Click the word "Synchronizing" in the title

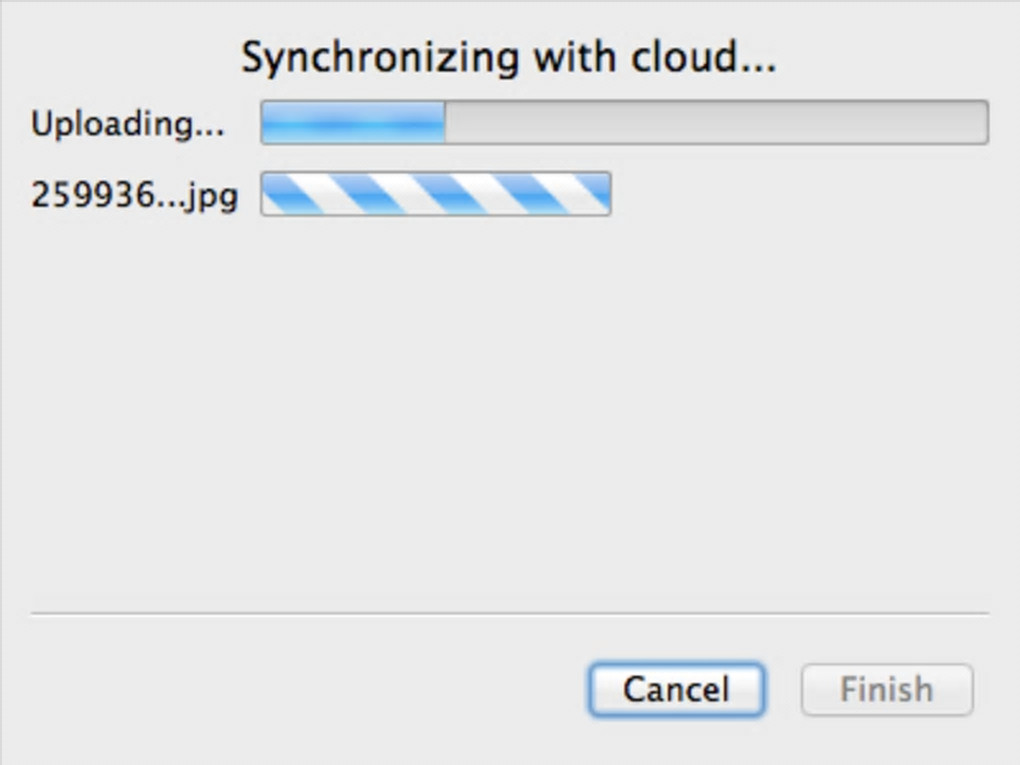pos(380,59)
